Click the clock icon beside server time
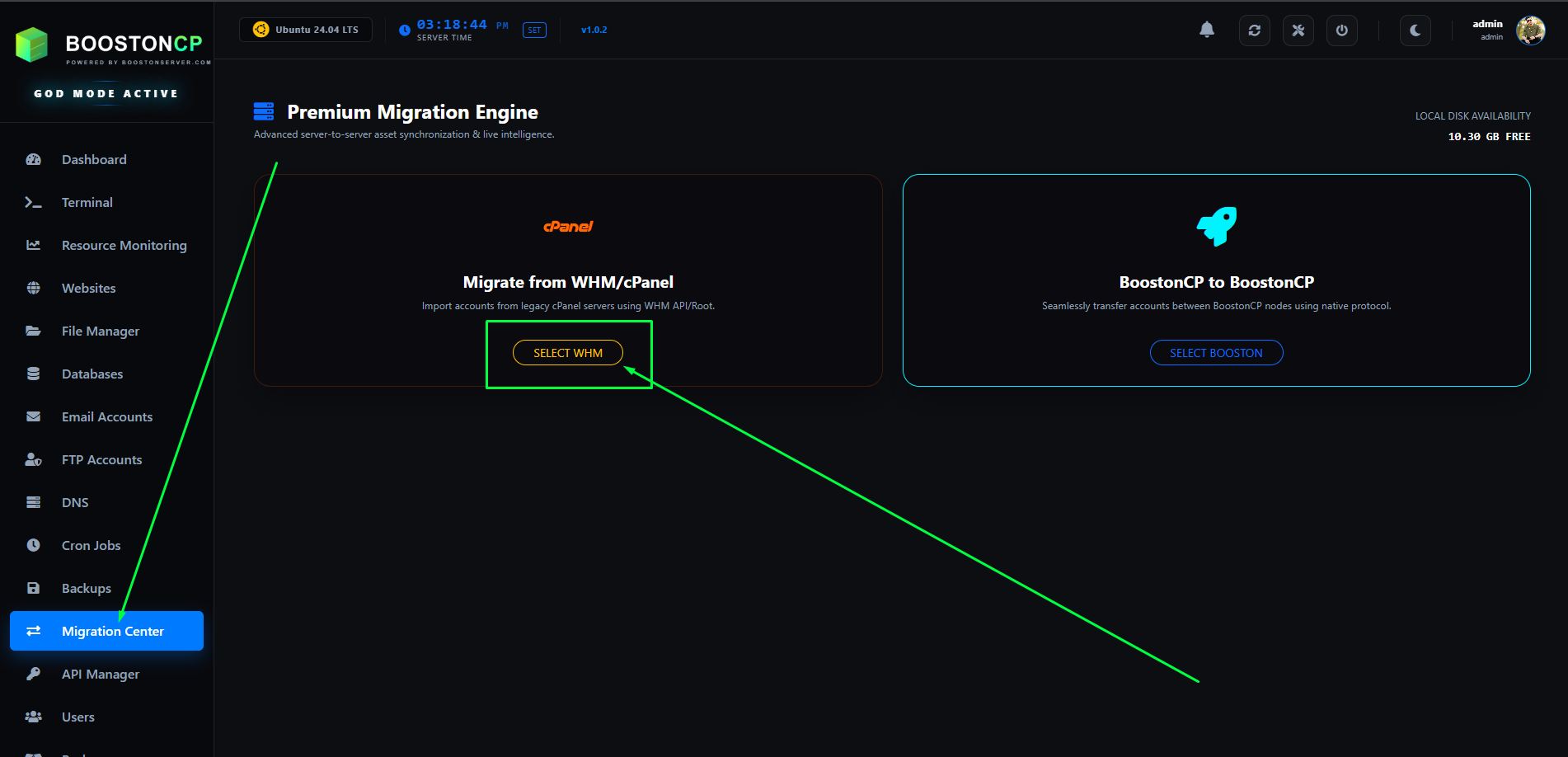 [404, 30]
